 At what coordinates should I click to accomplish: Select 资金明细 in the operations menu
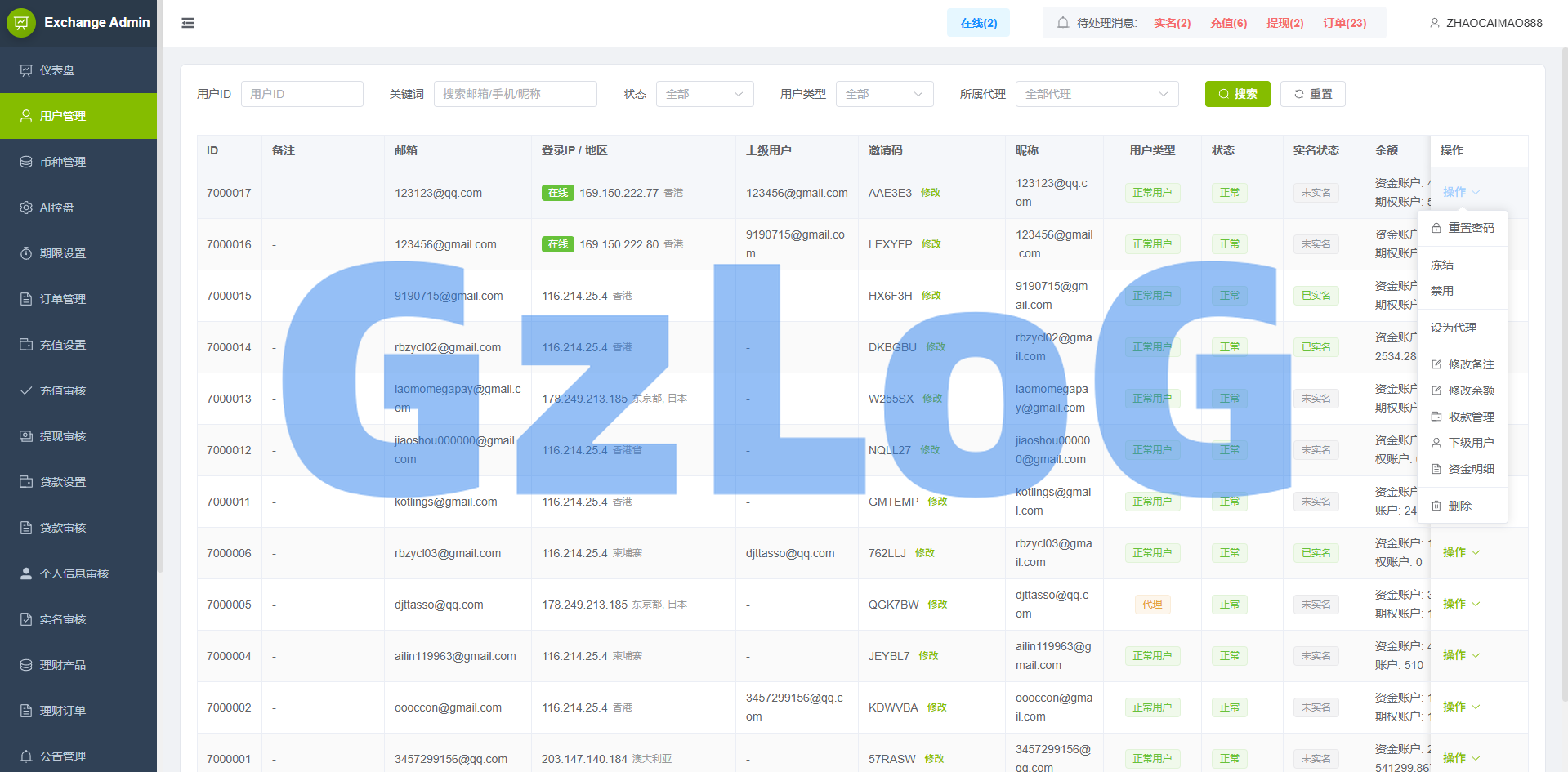click(1463, 469)
